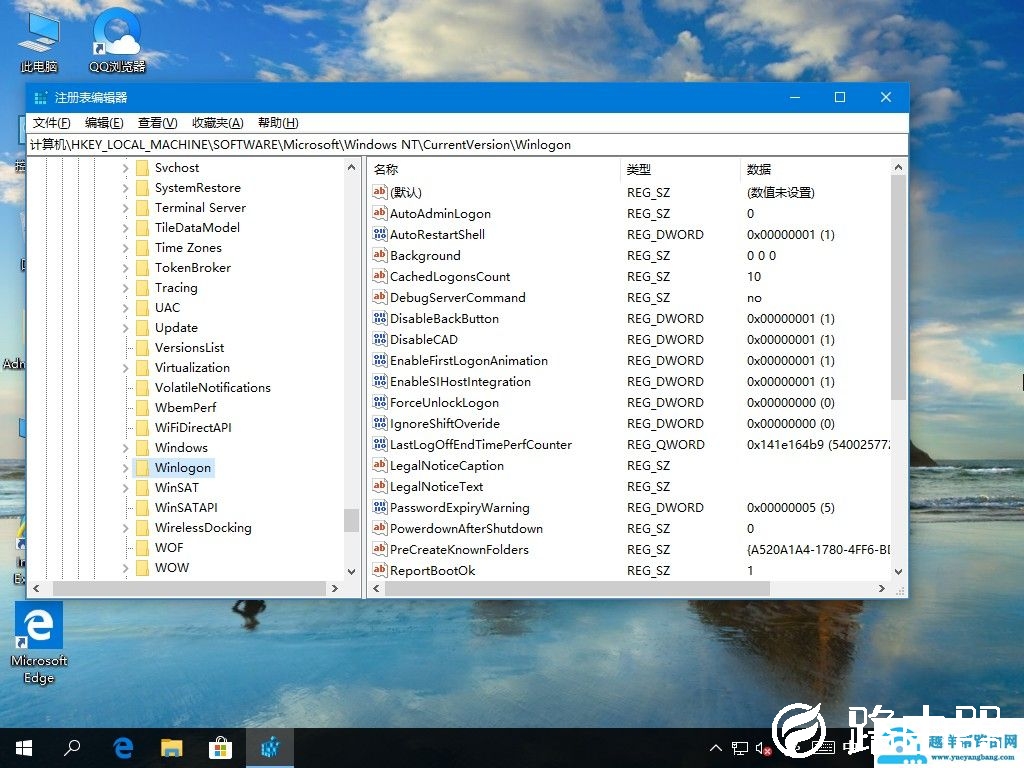Viewport: 1024px width, 768px height.
Task: Open File Explorer from the taskbar
Action: 172,747
